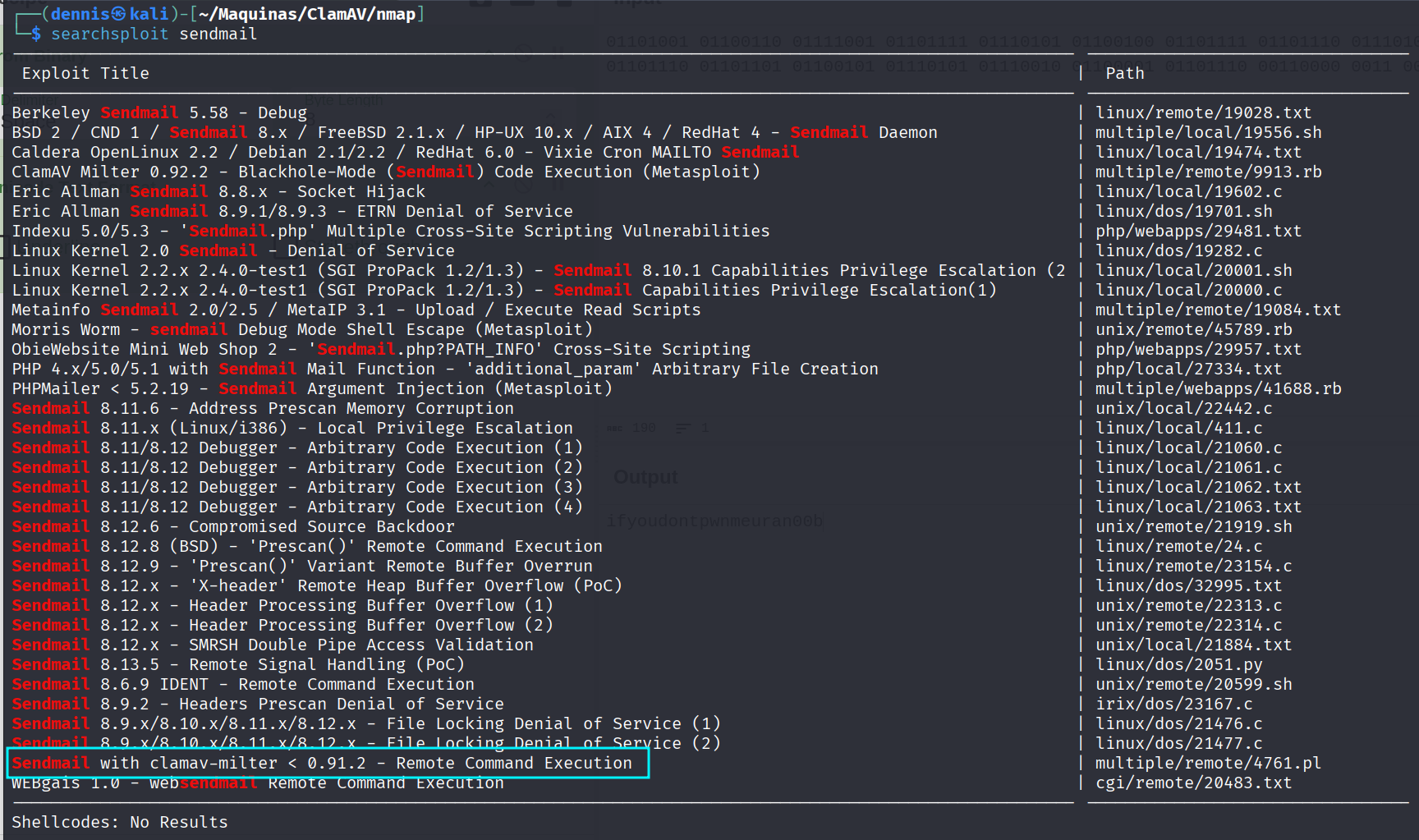The image size is (1419, 840).
Task: Click the path linux/remote/19028.txt
Action: point(1203,112)
